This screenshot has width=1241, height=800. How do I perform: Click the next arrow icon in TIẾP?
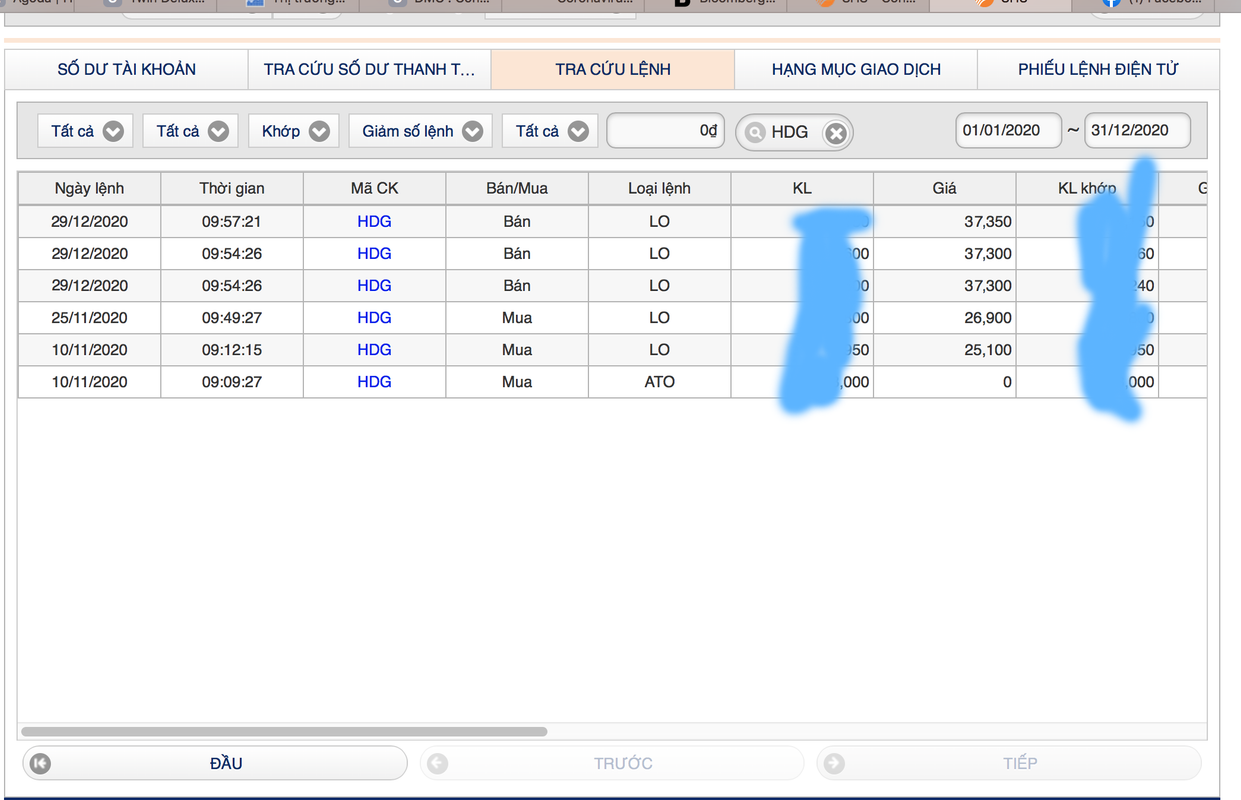coord(834,763)
